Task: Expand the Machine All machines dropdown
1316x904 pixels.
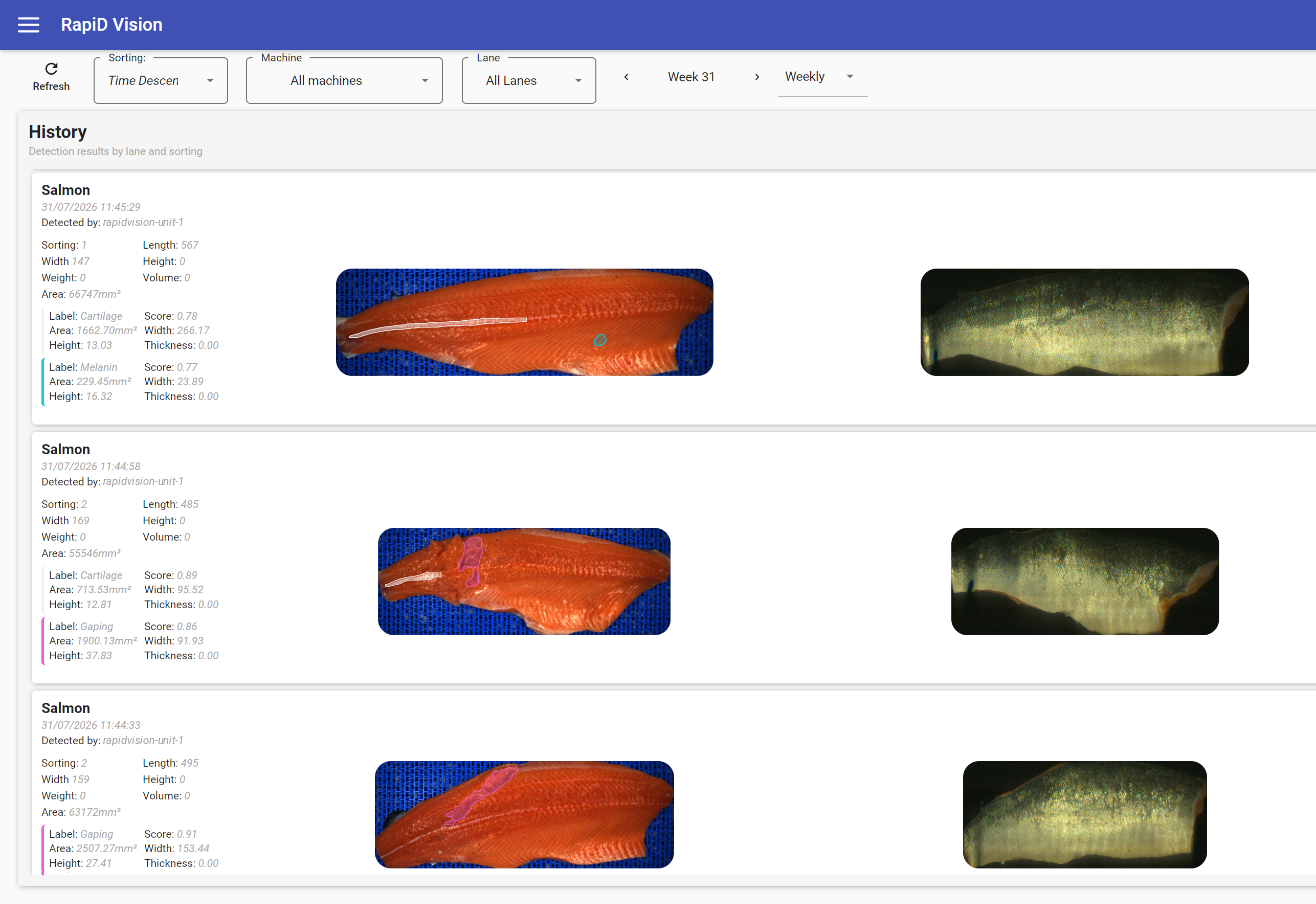Action: pos(344,80)
